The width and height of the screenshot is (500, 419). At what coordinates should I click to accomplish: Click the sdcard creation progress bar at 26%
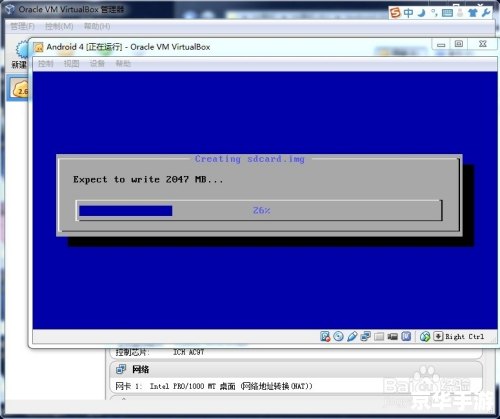tap(259, 210)
